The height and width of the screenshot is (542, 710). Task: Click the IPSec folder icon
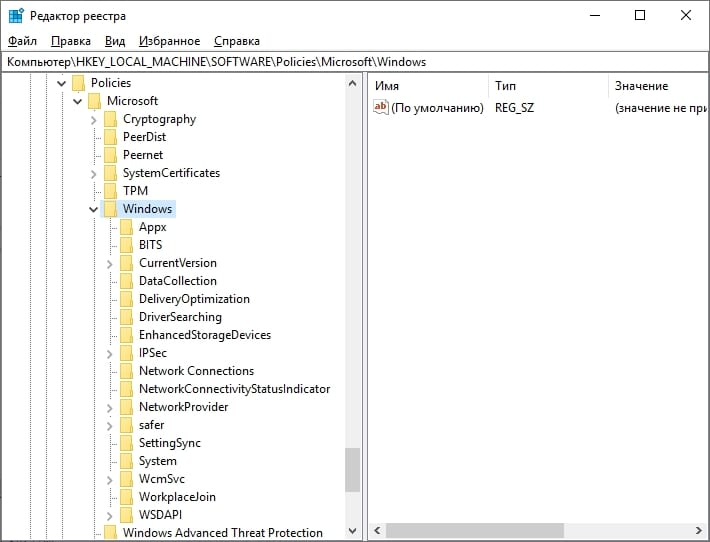(x=126, y=353)
